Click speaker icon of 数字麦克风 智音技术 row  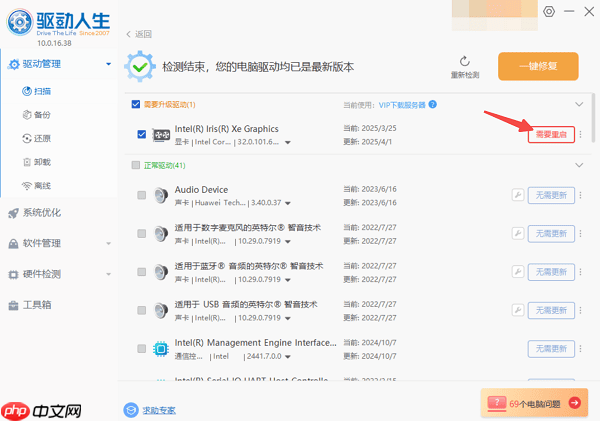[161, 233]
